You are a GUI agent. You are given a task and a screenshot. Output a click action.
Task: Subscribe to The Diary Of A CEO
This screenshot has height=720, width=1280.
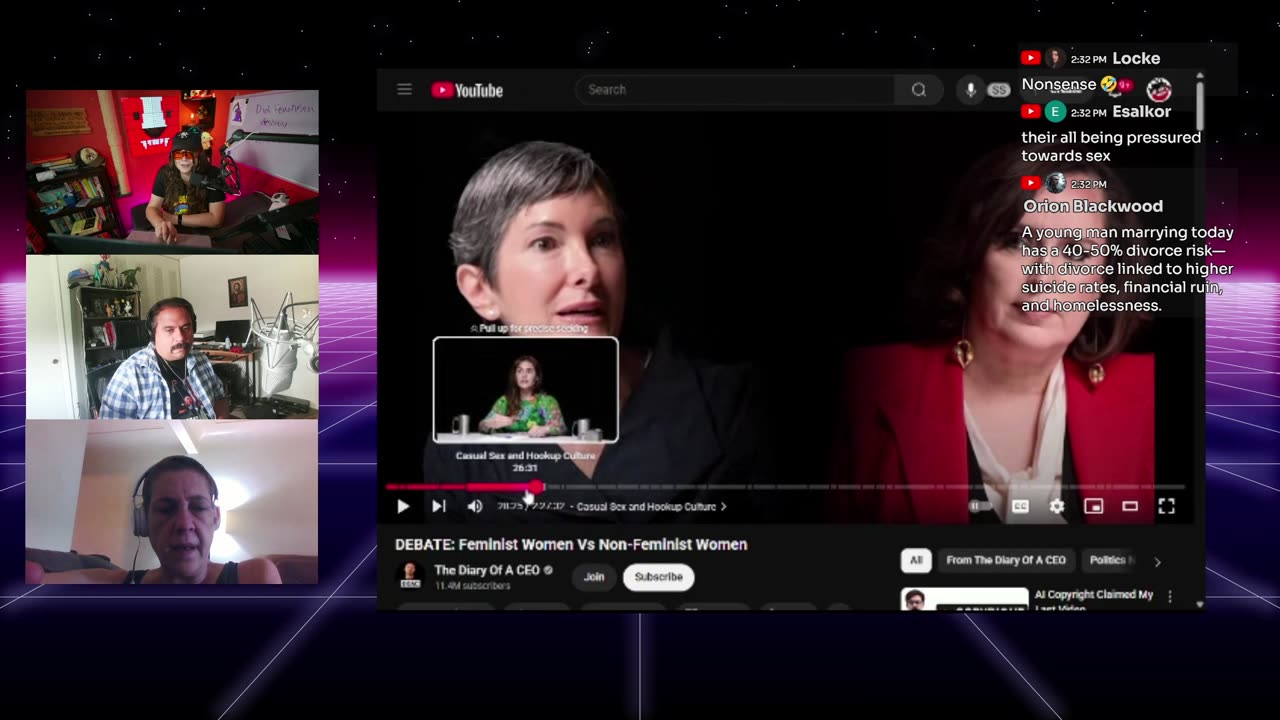658,577
